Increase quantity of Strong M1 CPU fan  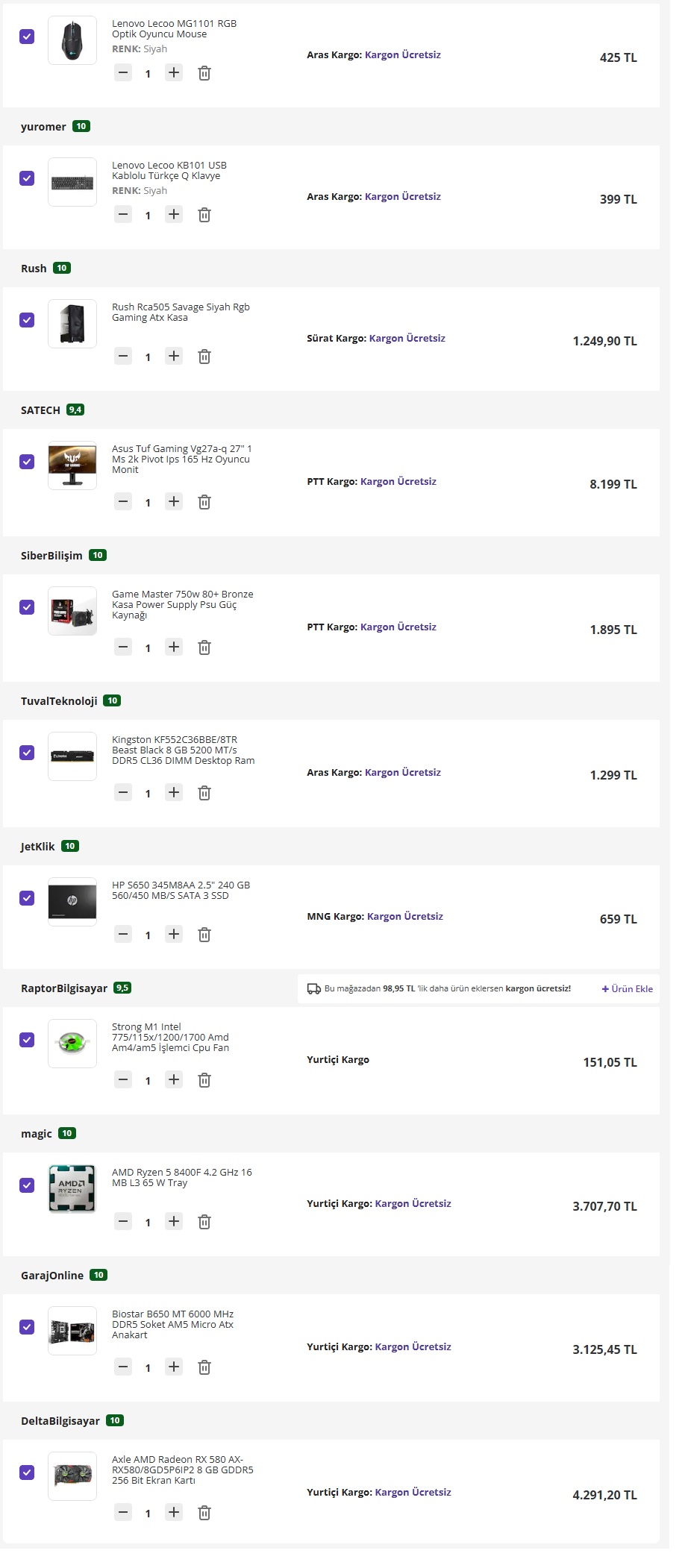(174, 1079)
